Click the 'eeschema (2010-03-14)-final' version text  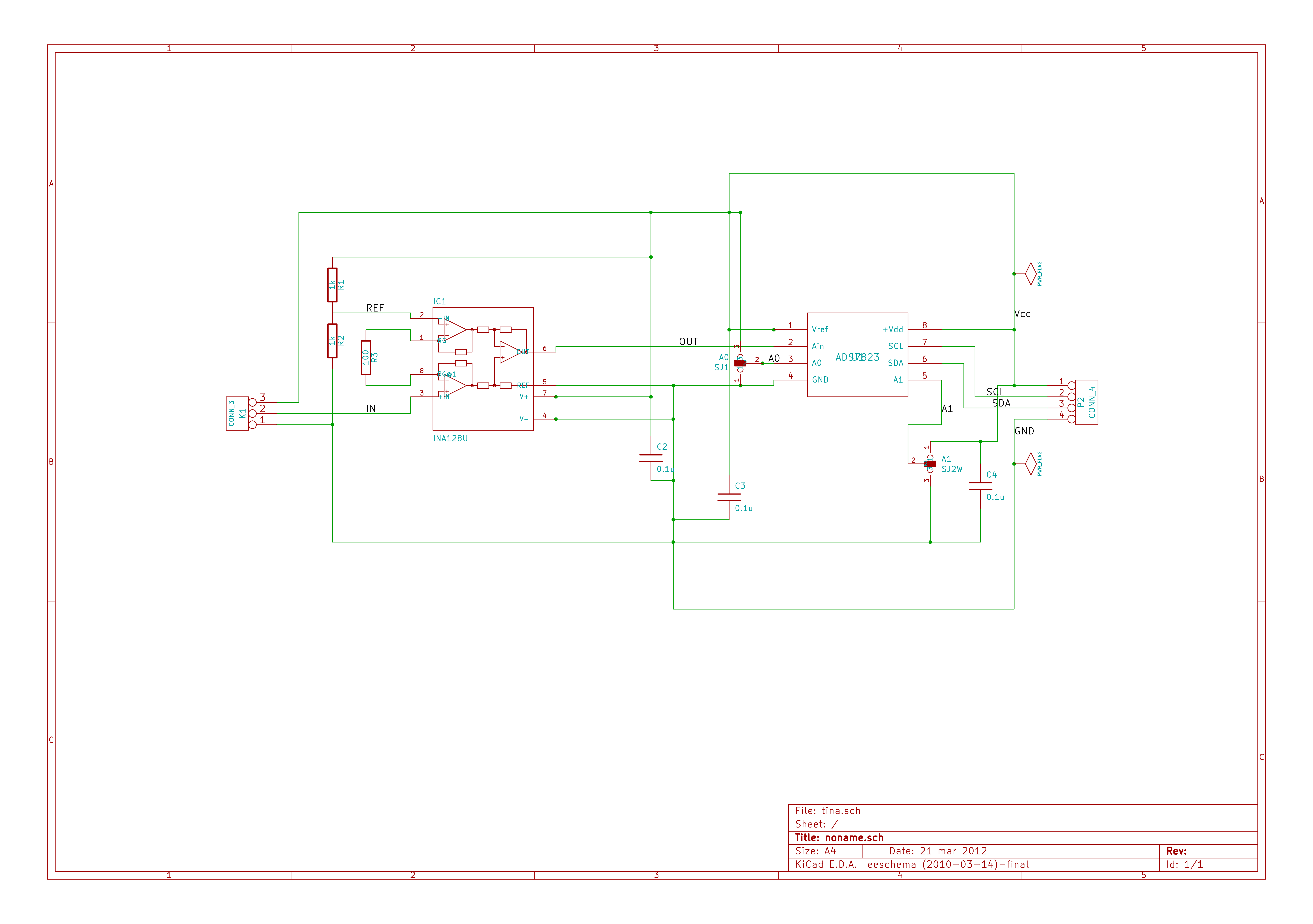pyautogui.click(x=948, y=864)
